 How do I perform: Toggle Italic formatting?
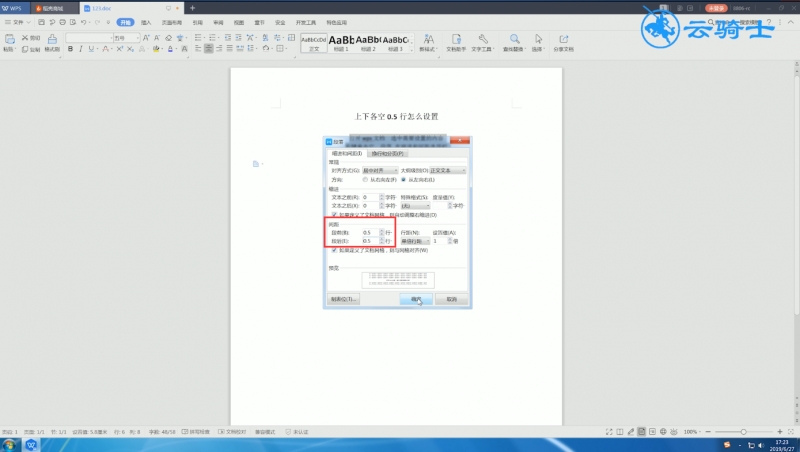[x=81, y=49]
